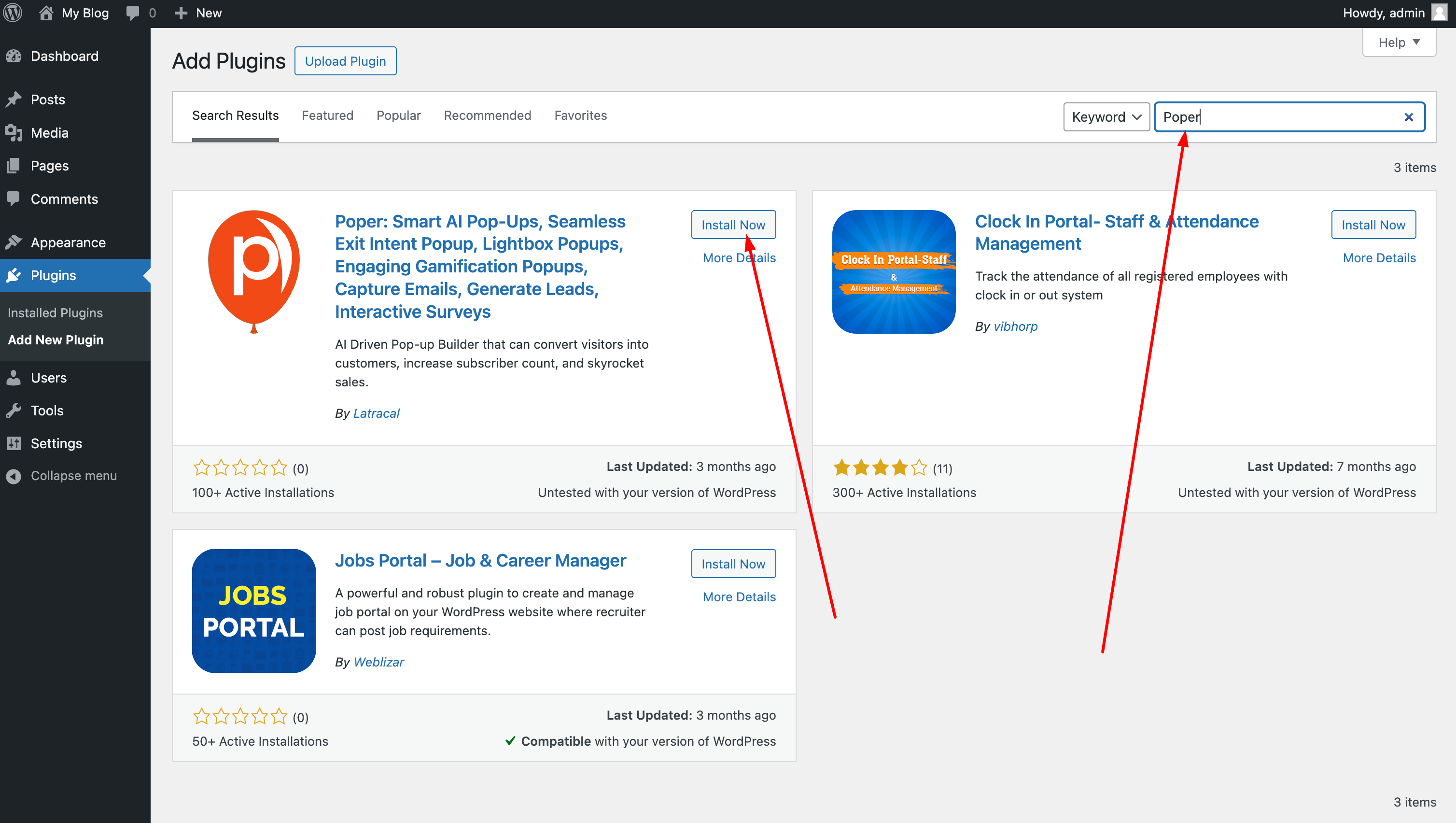Install the Poper plugin now
This screenshot has width=1456, height=823.
coord(733,225)
